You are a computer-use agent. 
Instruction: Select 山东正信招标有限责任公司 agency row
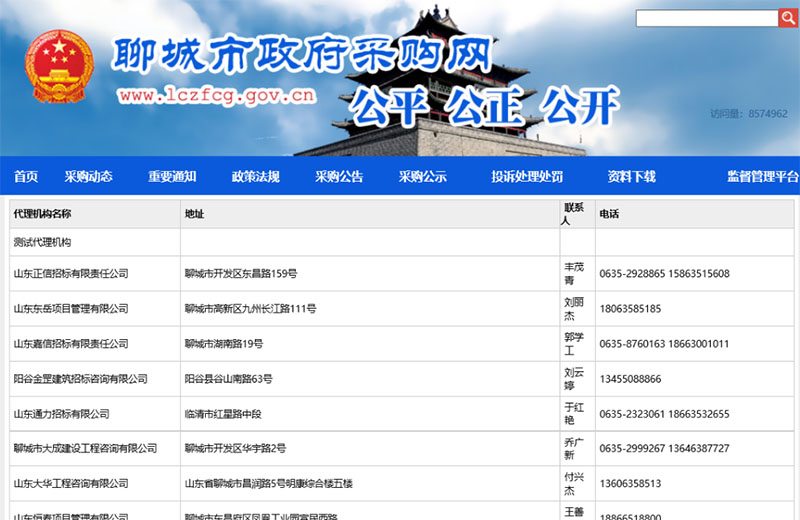tap(71, 273)
